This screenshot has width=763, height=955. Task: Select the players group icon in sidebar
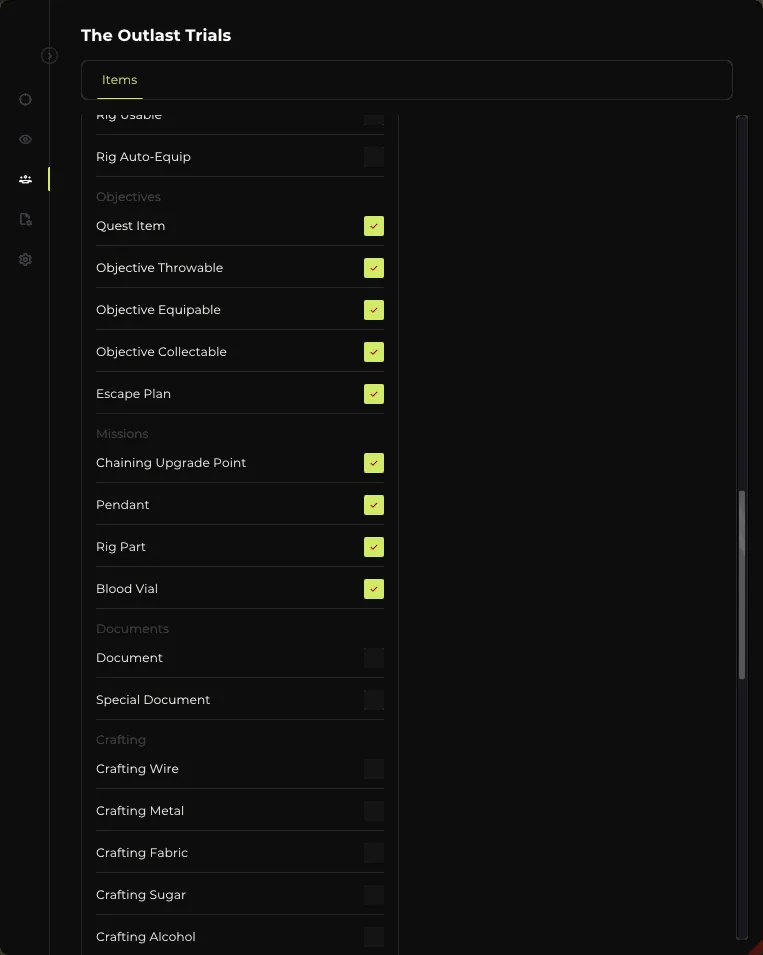(x=25, y=179)
